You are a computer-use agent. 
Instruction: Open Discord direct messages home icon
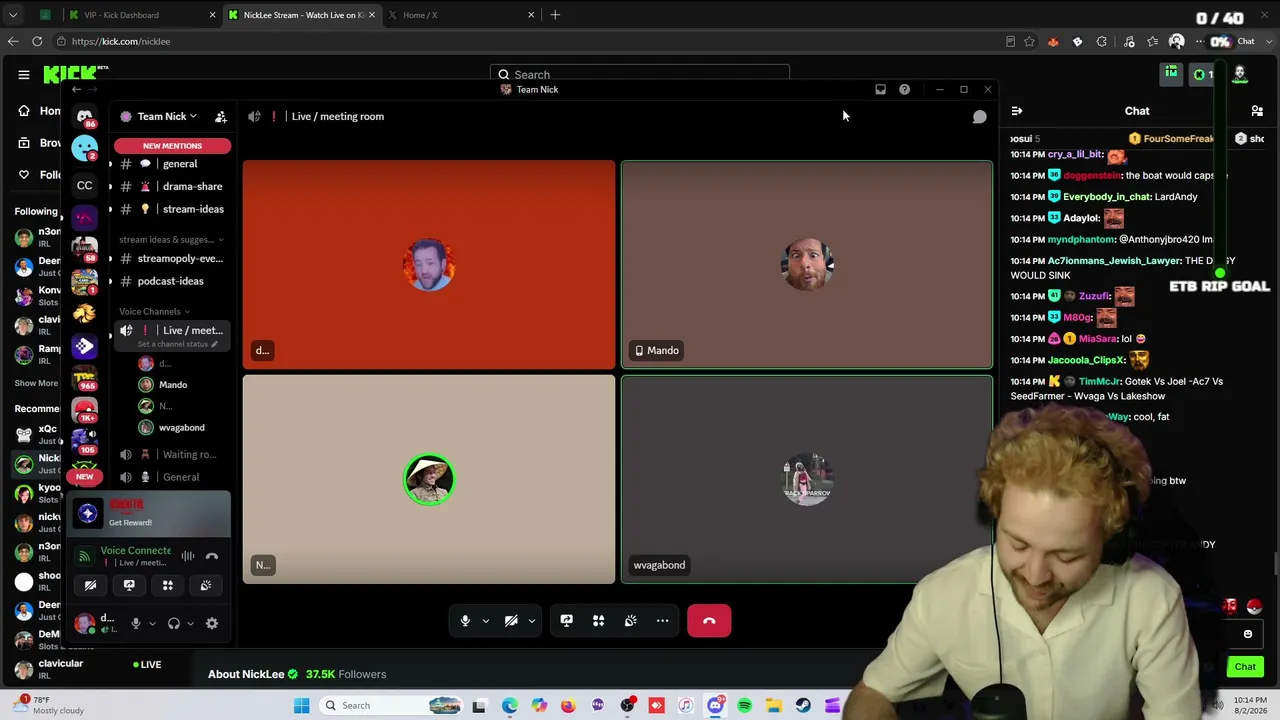85,116
